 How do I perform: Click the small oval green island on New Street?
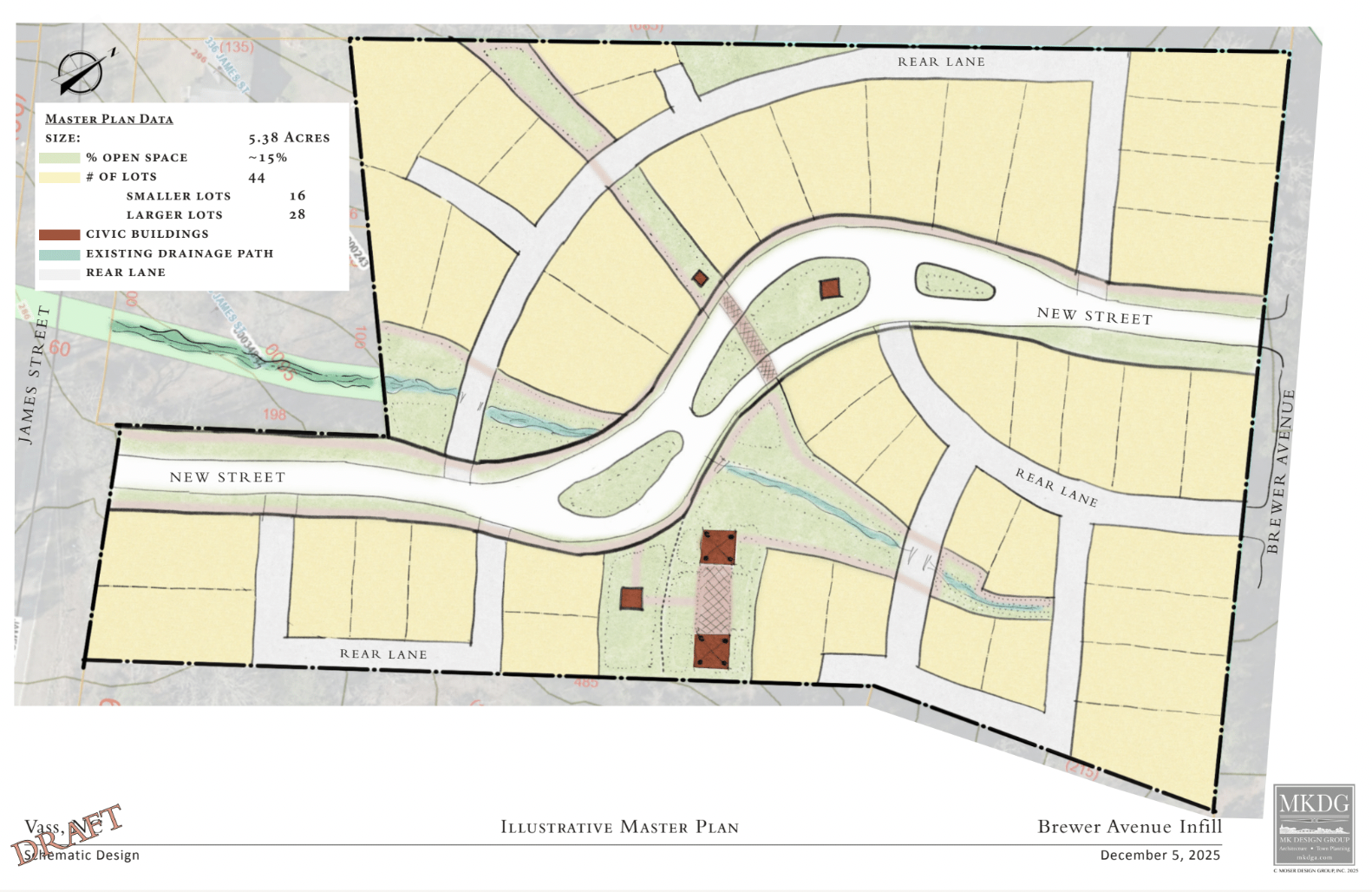[955, 281]
